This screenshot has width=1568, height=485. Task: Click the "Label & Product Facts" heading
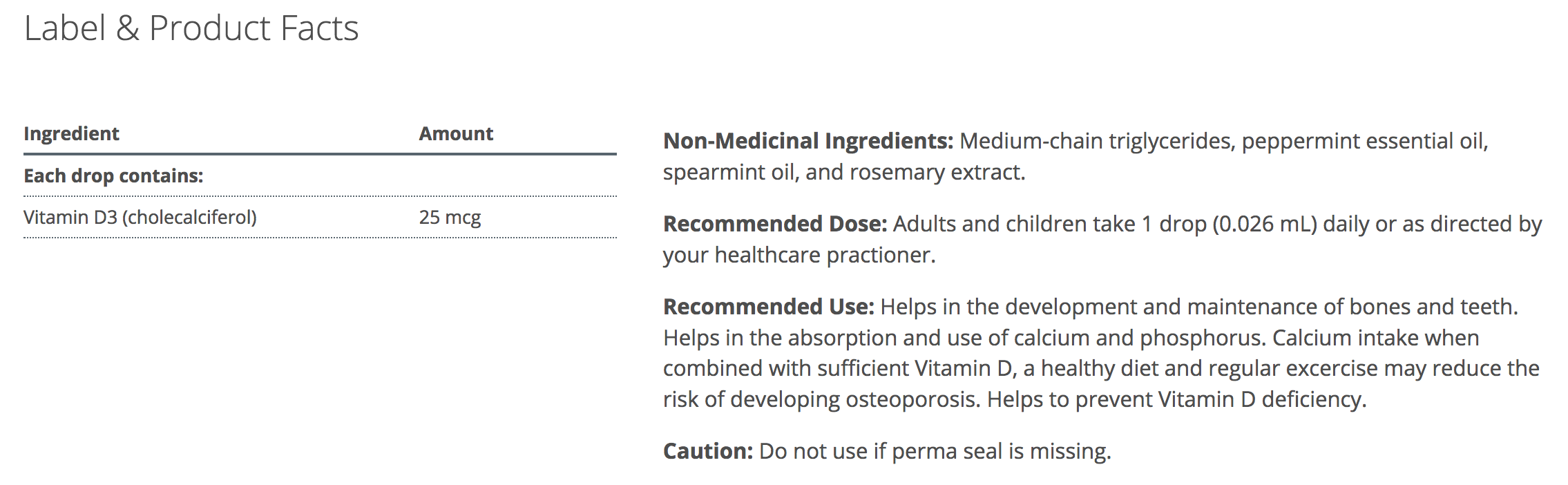[191, 29]
